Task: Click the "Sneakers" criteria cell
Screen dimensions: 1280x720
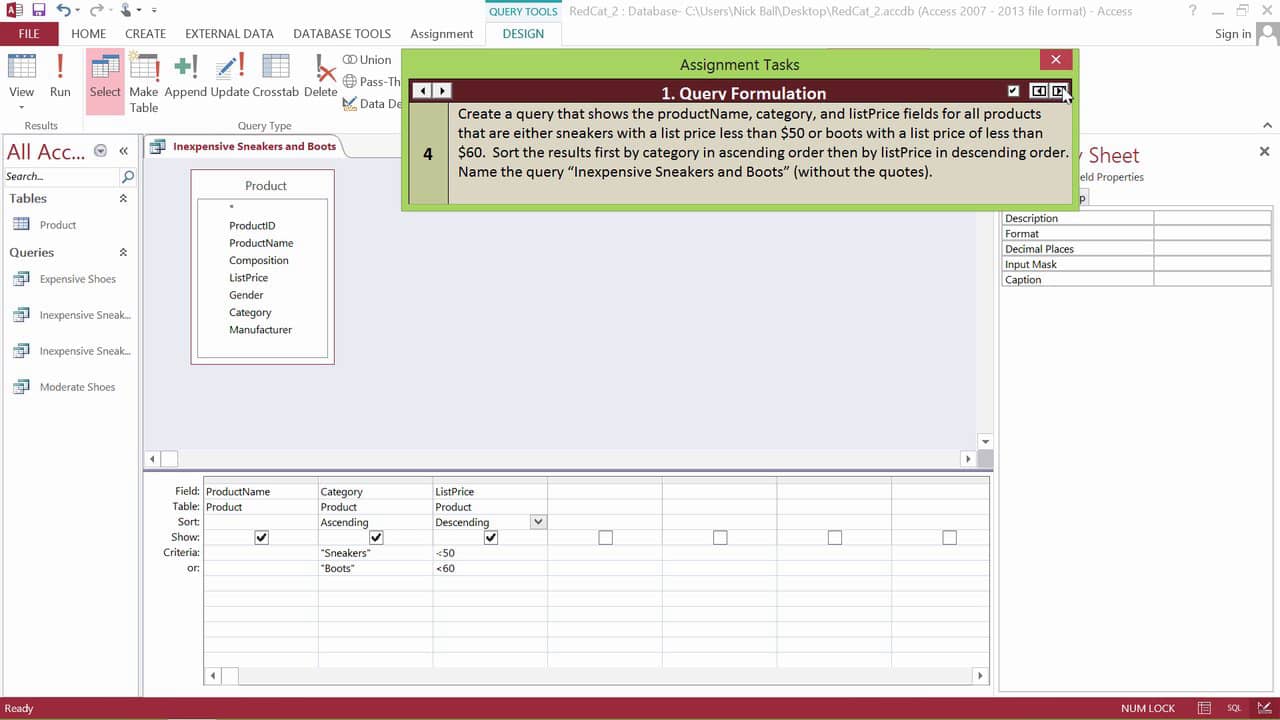Action: (375, 553)
